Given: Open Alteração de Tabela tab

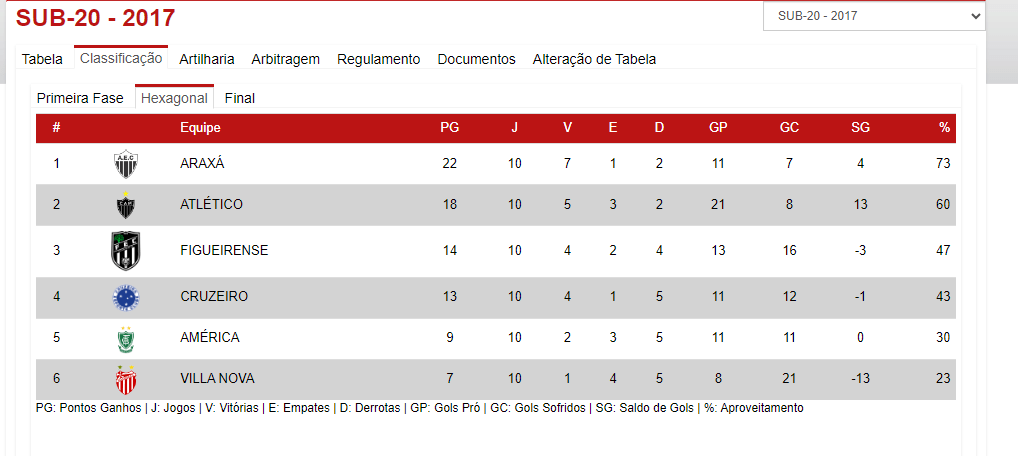Looking at the screenshot, I should click(594, 59).
